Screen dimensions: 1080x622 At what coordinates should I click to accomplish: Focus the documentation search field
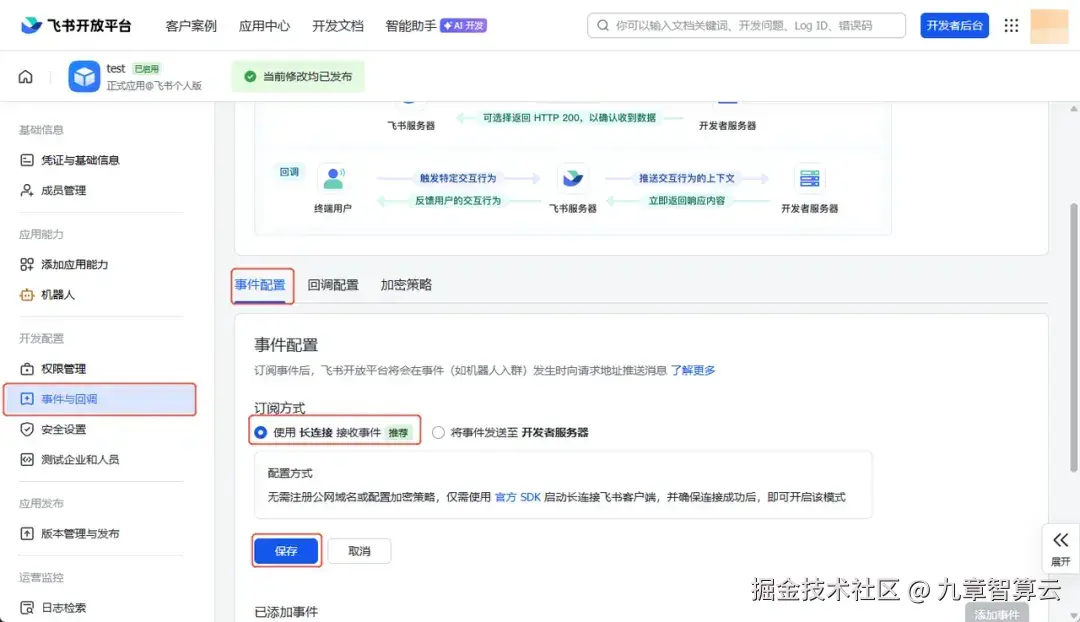click(x=747, y=25)
